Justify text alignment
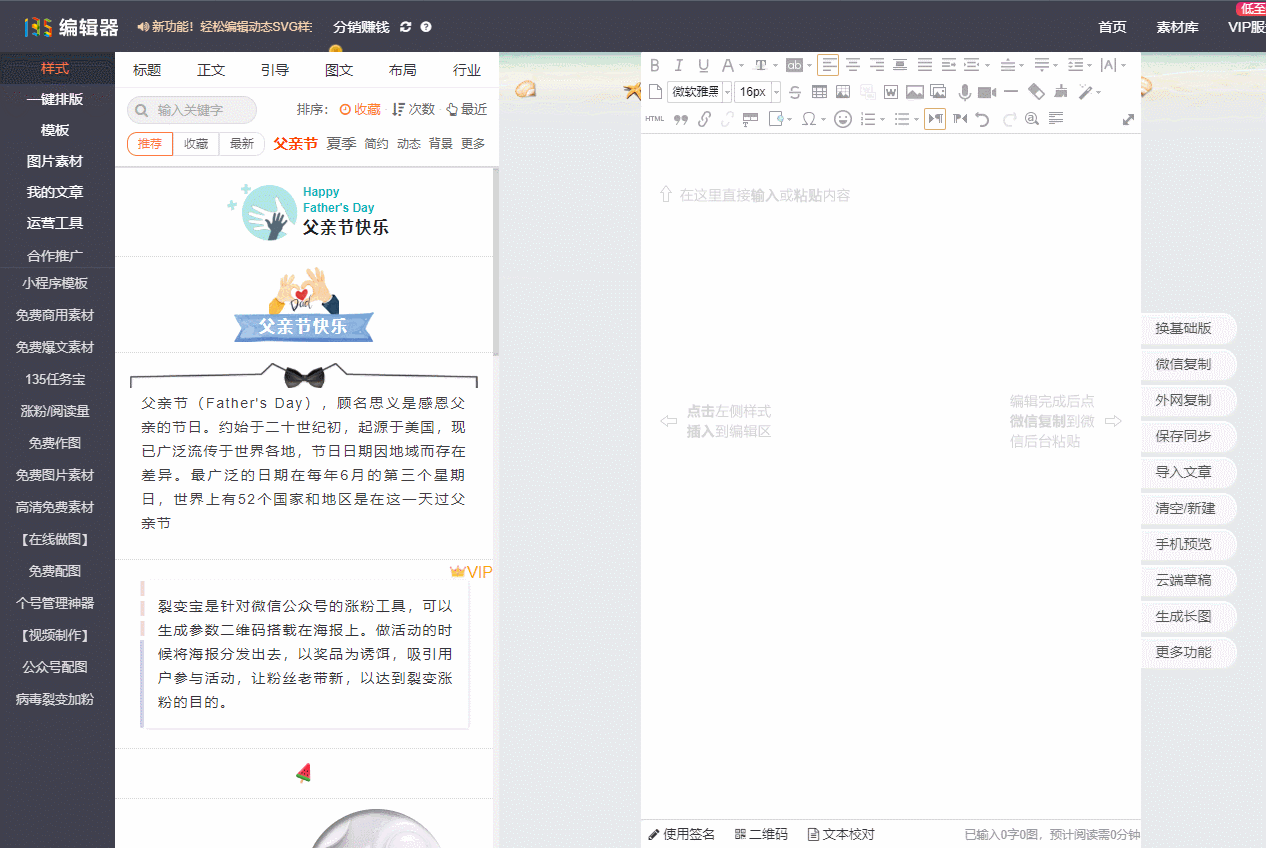This screenshot has height=848, width=1266. tap(925, 65)
